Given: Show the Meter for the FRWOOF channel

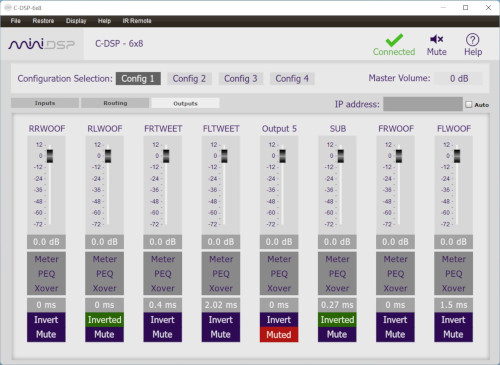Looking at the screenshot, I should (395, 259).
